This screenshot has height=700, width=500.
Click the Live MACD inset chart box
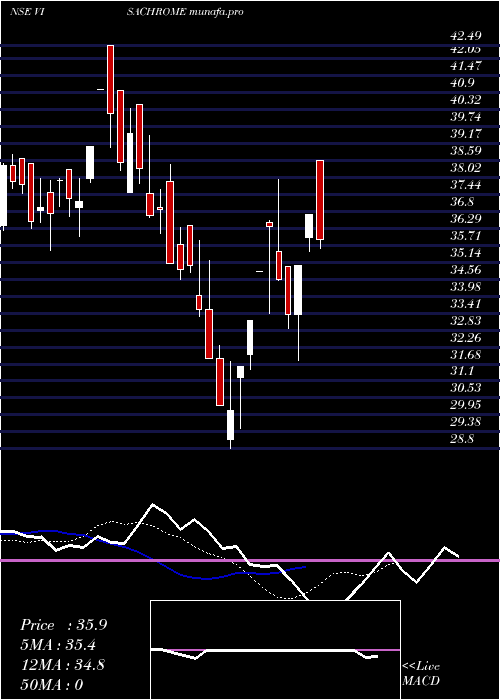[275, 650]
